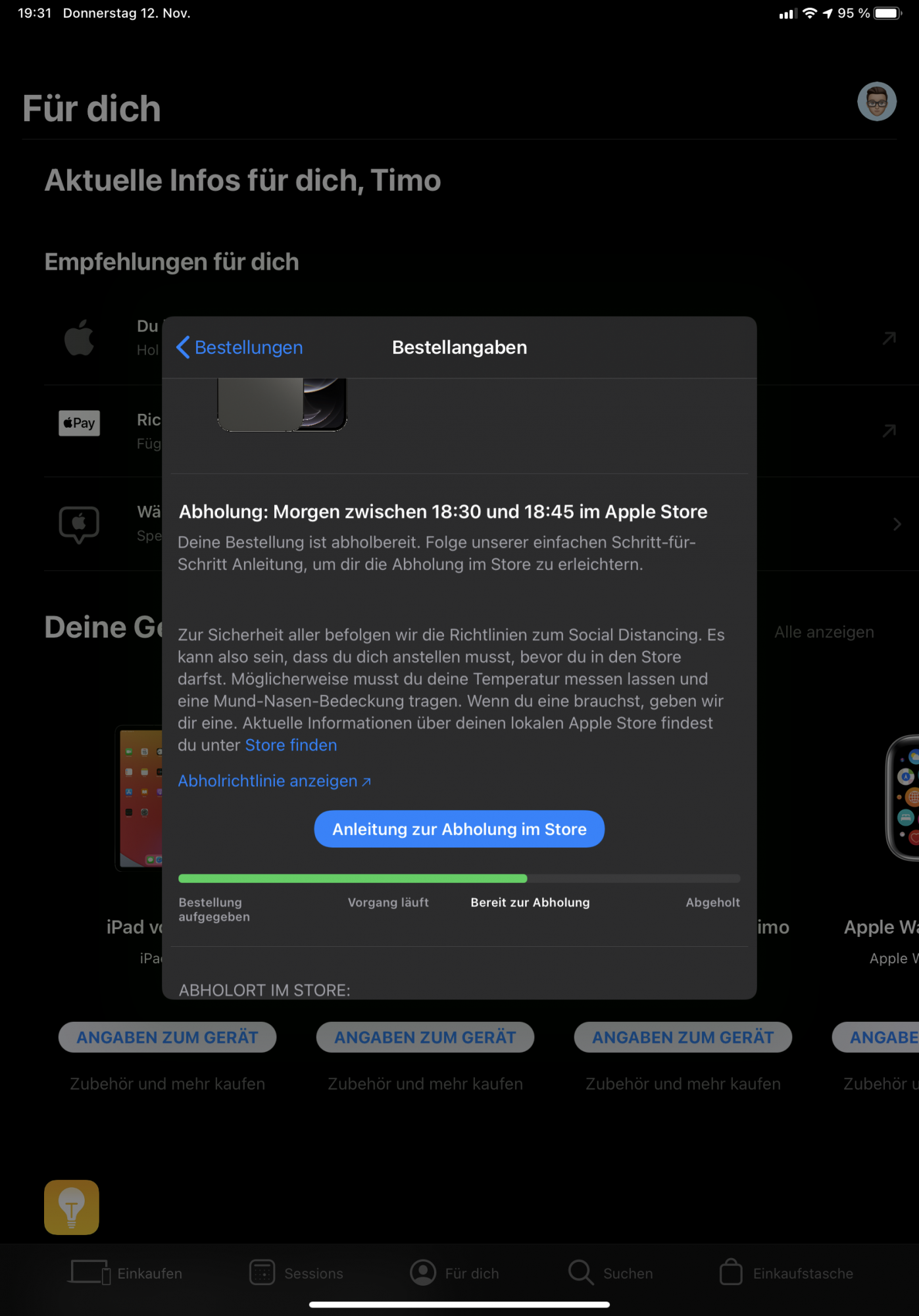Screen dimensions: 919x1316
Task: Go back to Bestellungen
Action: 240,347
